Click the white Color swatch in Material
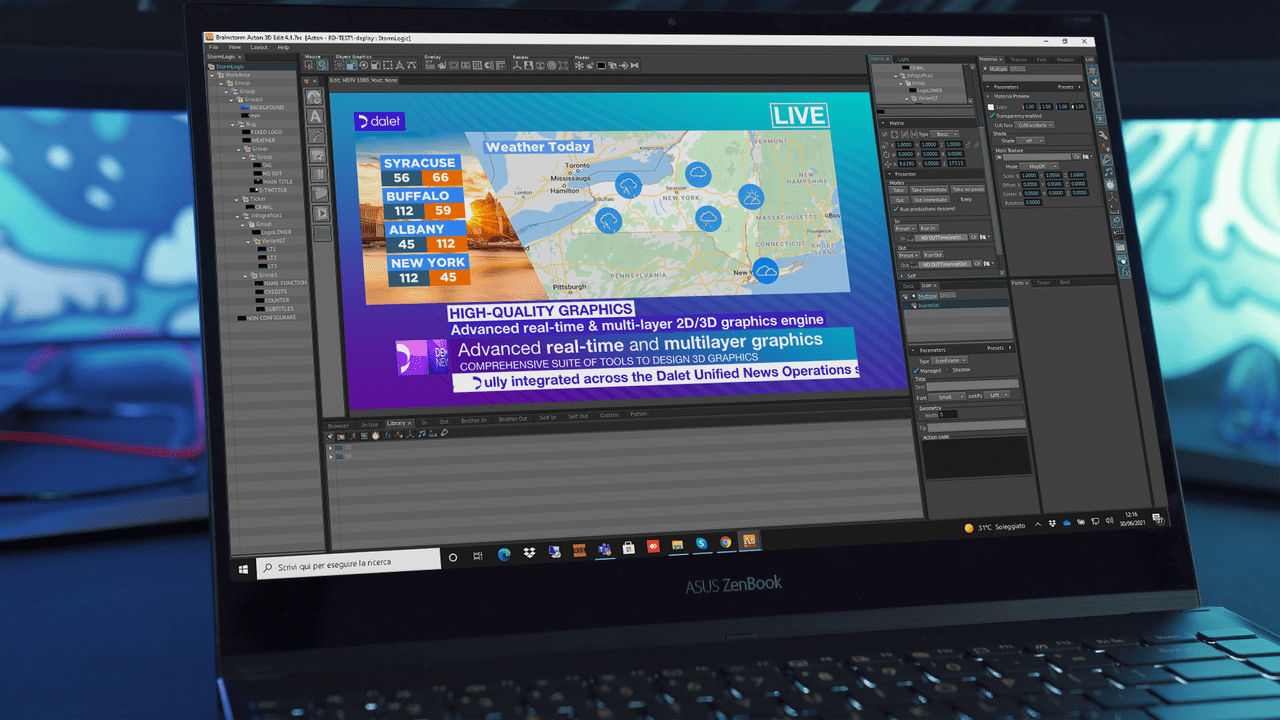 pos(991,107)
